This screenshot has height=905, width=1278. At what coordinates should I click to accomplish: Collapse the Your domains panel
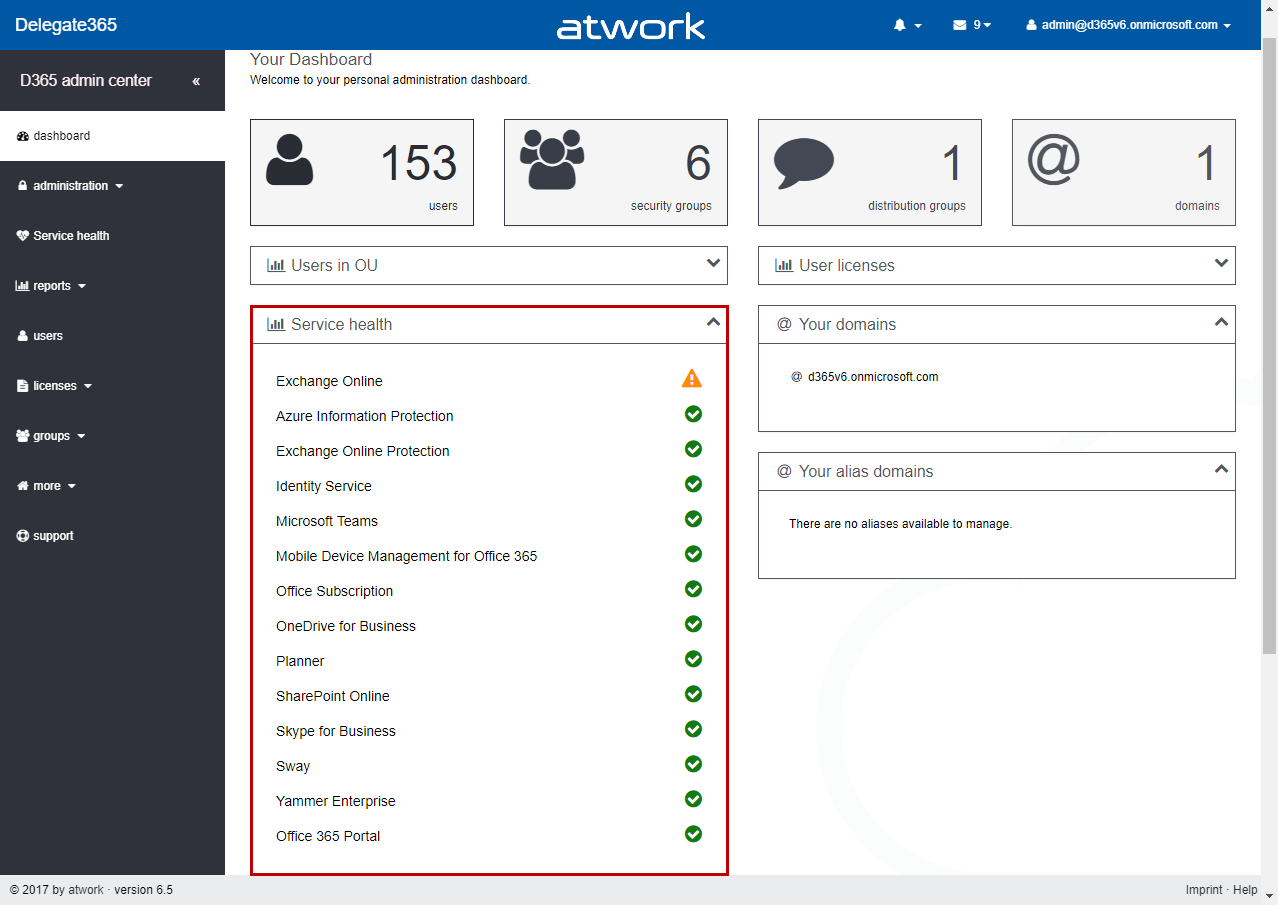pyautogui.click(x=1221, y=323)
